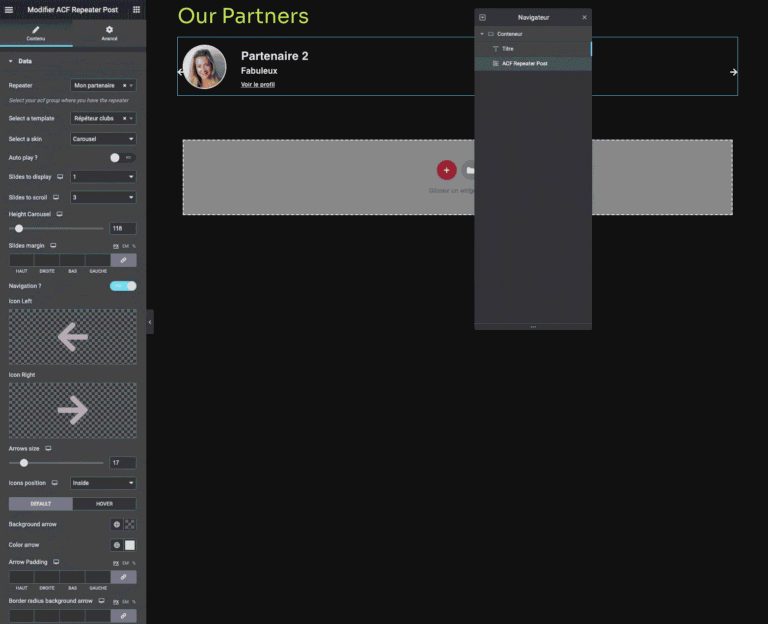This screenshot has height=624, width=768.
Task: Select the Our Partners title
Action: coord(243,16)
